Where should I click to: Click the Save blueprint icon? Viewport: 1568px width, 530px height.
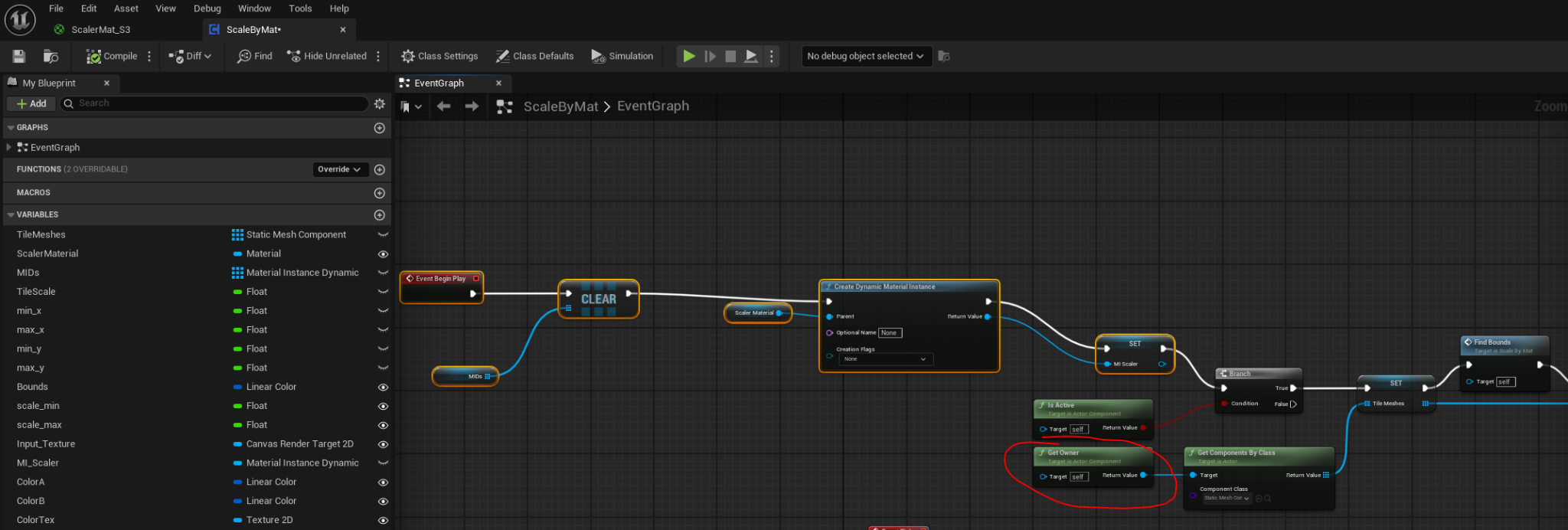point(19,56)
